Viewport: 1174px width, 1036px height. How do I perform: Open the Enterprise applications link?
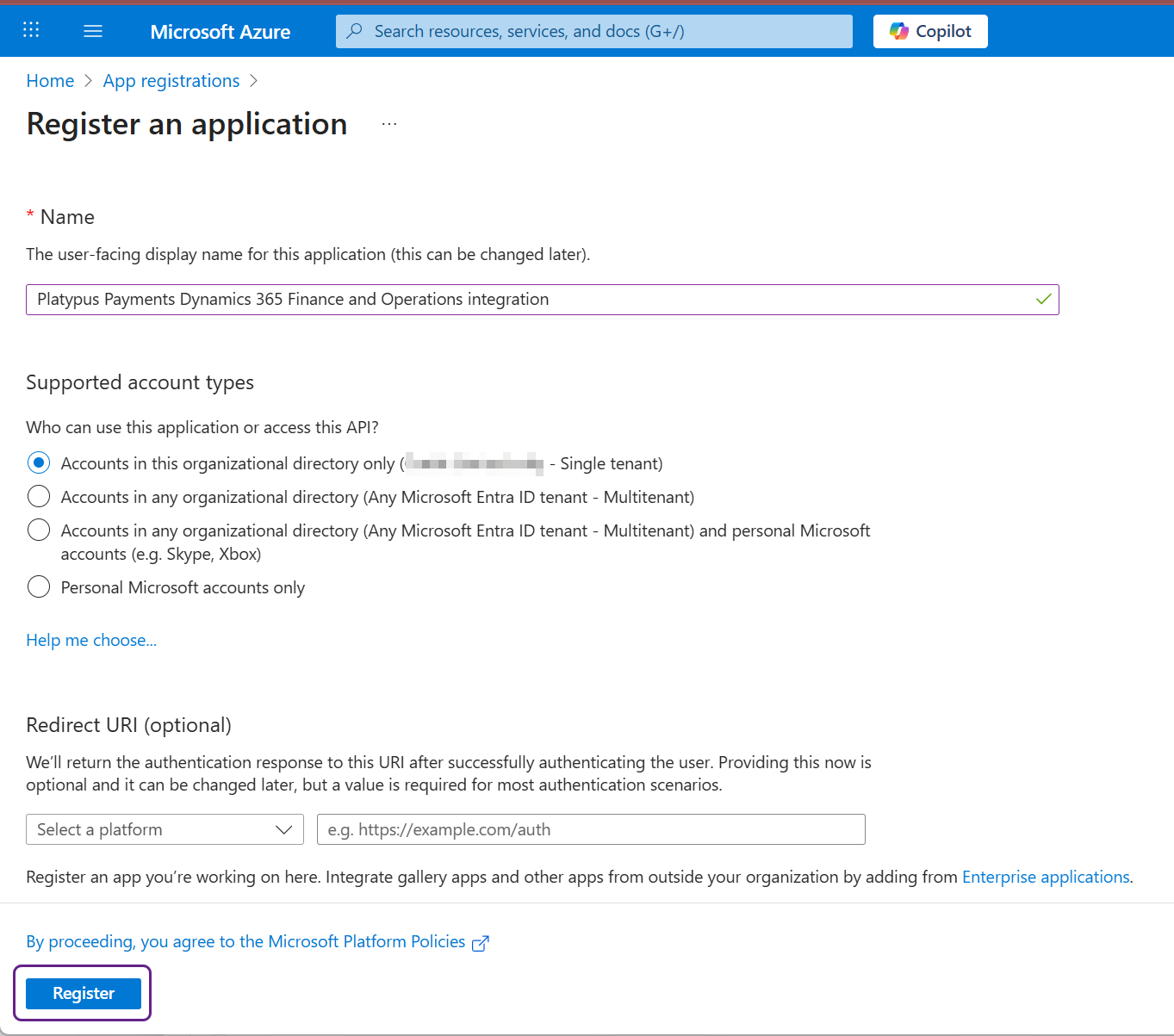[1046, 877]
